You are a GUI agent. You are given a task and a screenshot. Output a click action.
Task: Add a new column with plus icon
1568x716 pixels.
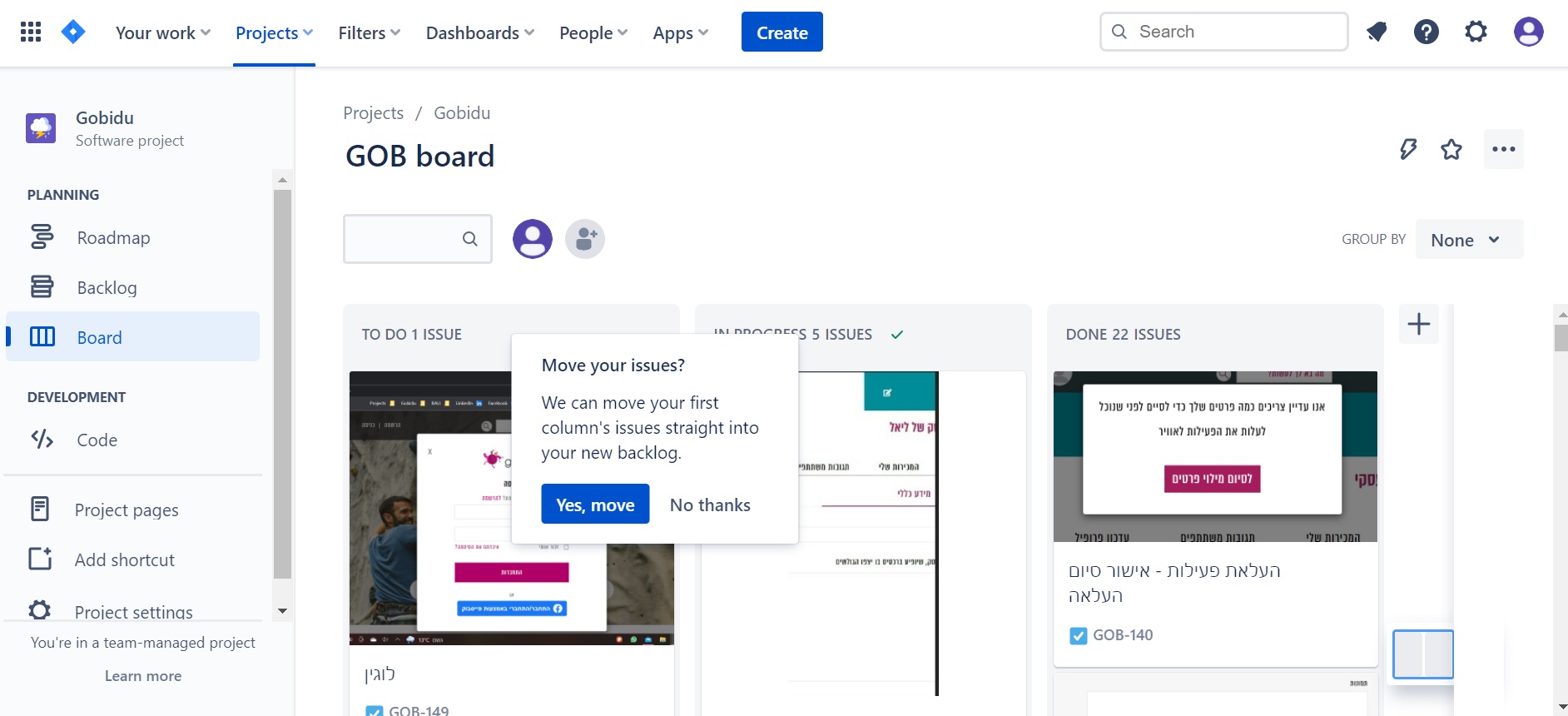pyautogui.click(x=1419, y=324)
